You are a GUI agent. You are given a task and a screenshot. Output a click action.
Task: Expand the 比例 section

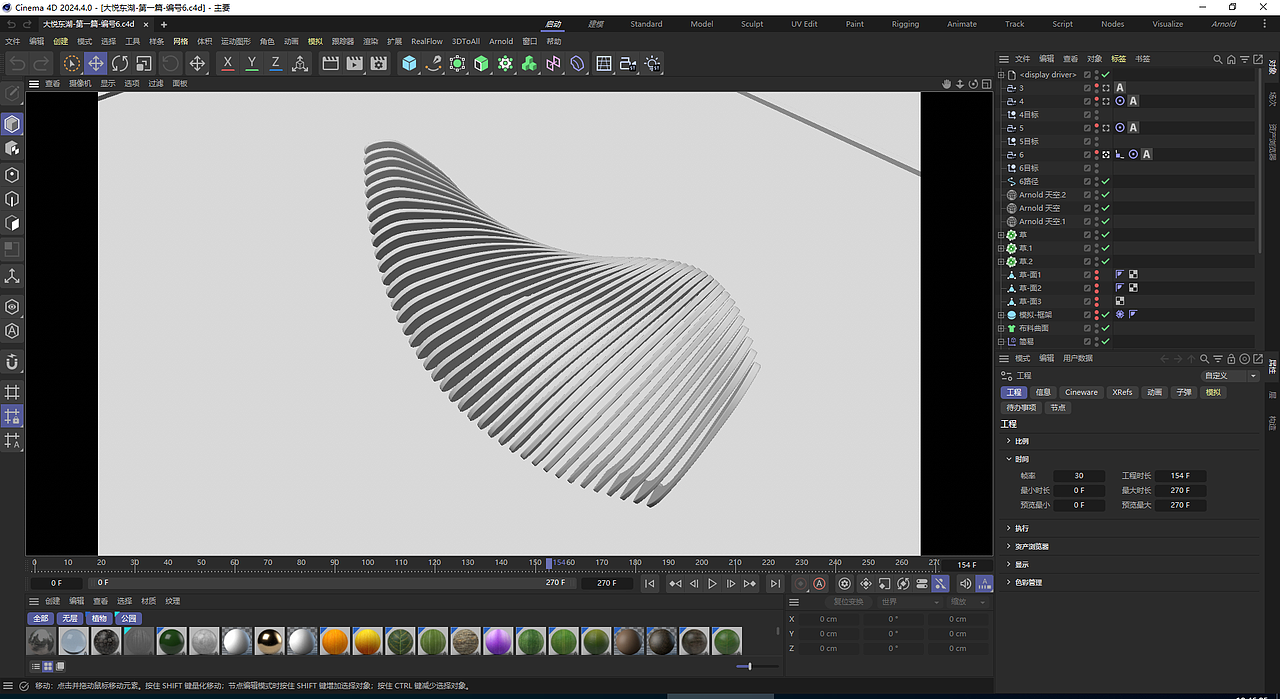(x=1008, y=441)
